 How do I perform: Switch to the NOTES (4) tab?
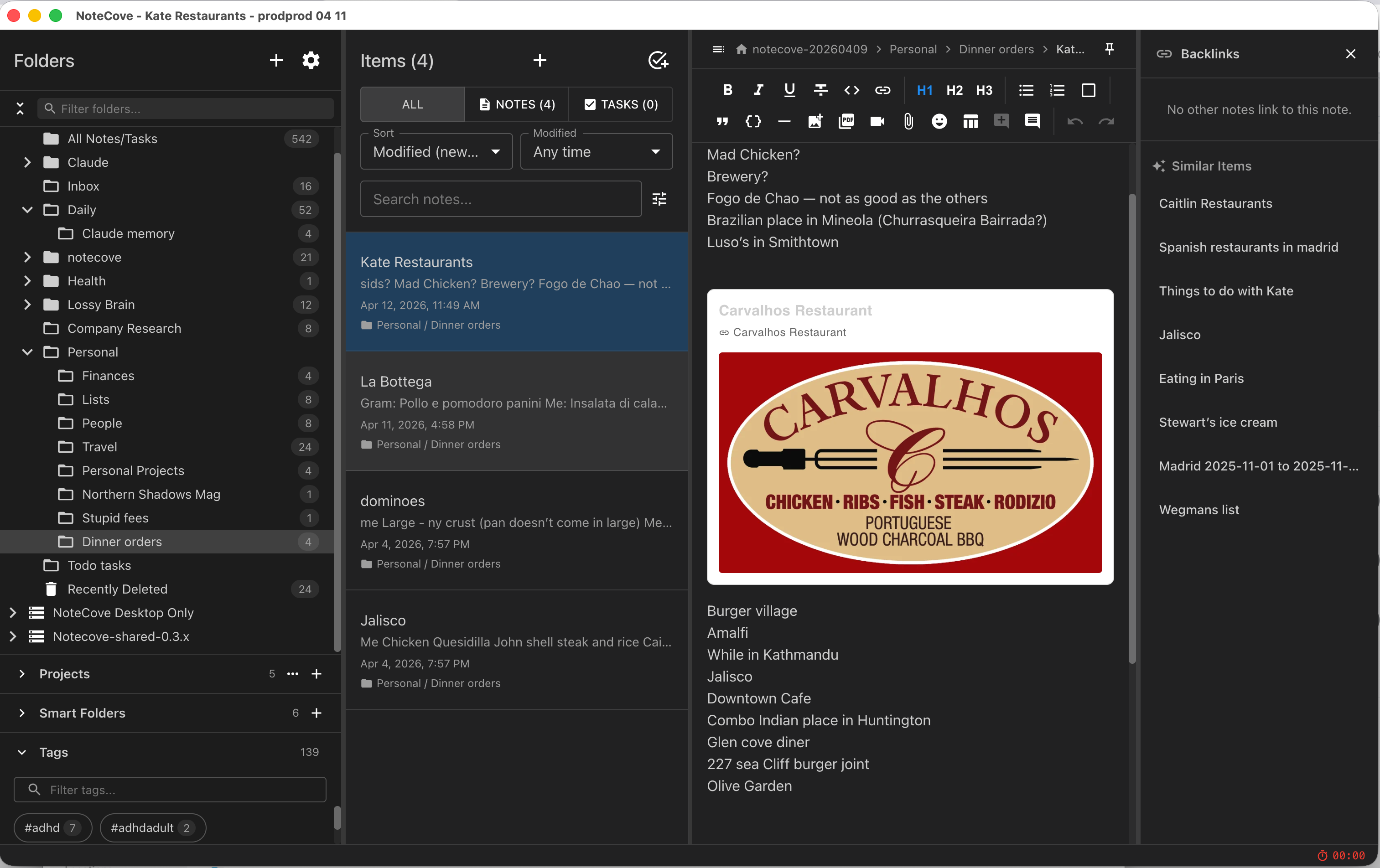click(517, 103)
